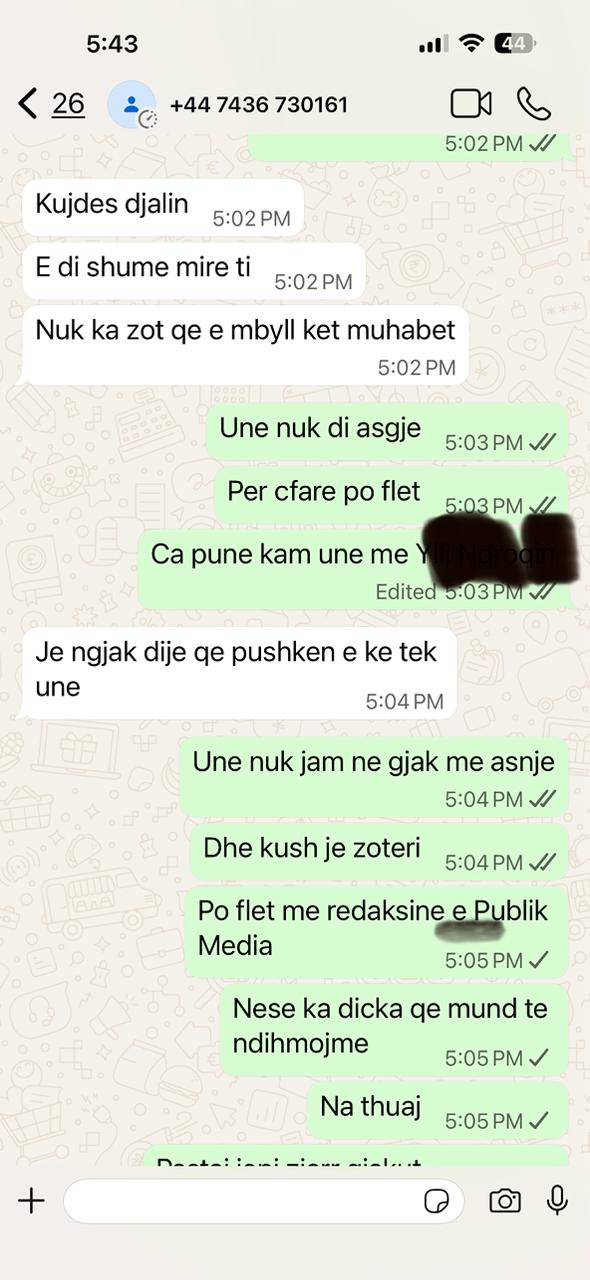Open the sticker picker icon in the message field
Image resolution: width=590 pixels, height=1280 pixels.
[437, 1201]
